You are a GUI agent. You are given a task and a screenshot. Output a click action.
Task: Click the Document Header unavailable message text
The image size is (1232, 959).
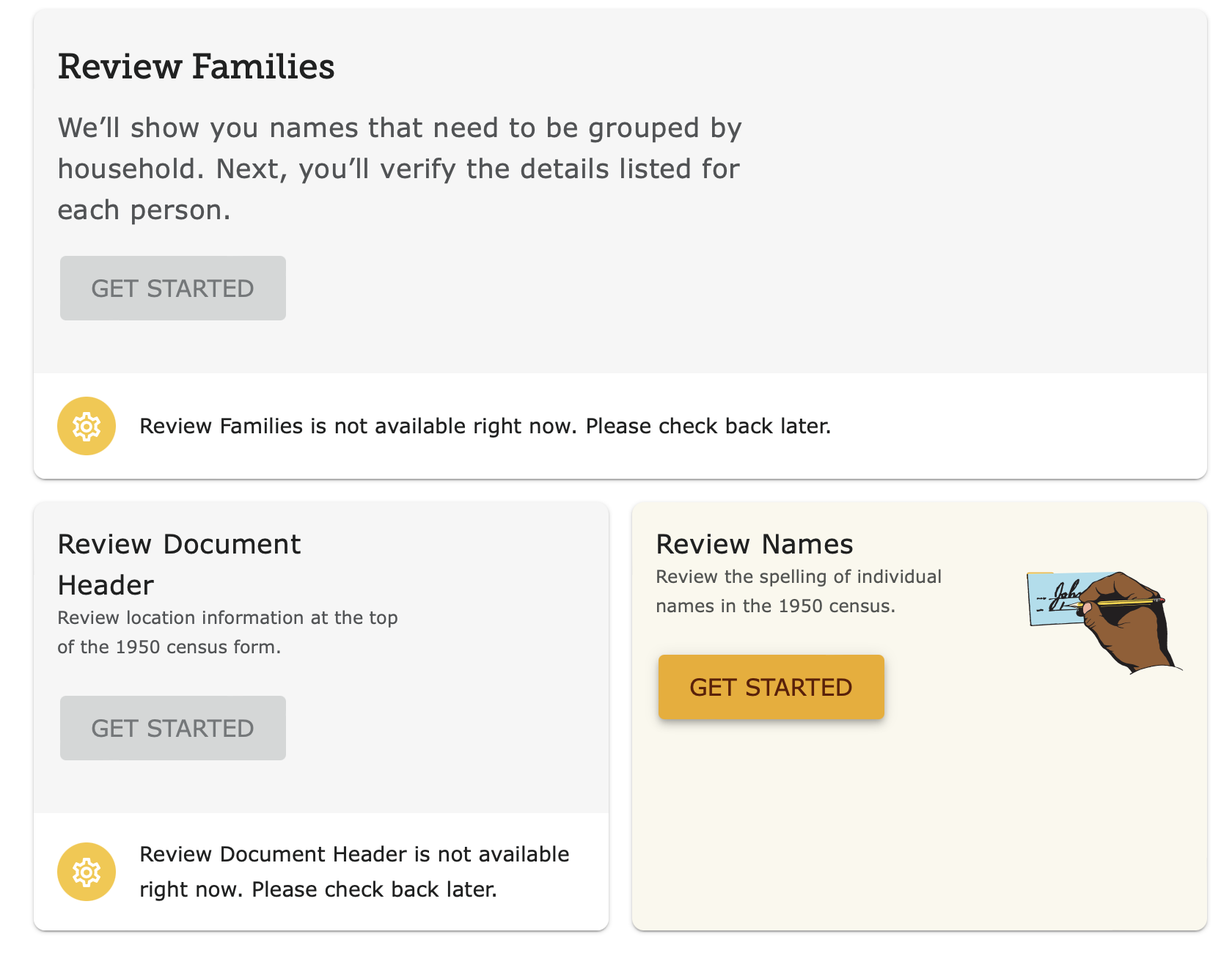click(x=354, y=872)
